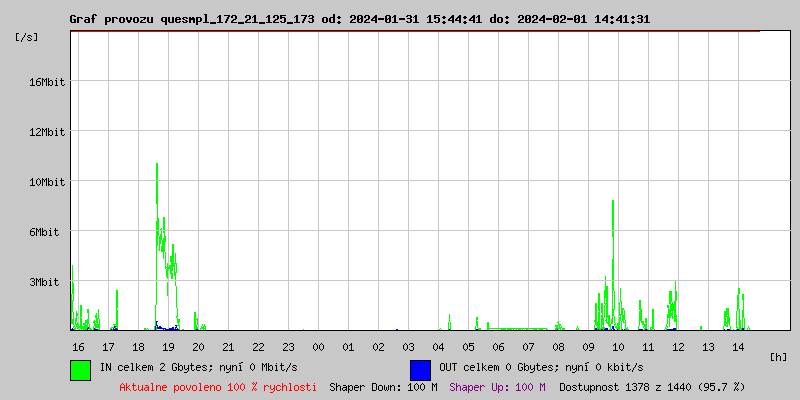This screenshot has height=400, width=800.
Task: Click the '16Mbit' y-axis label
Action: tap(48, 82)
